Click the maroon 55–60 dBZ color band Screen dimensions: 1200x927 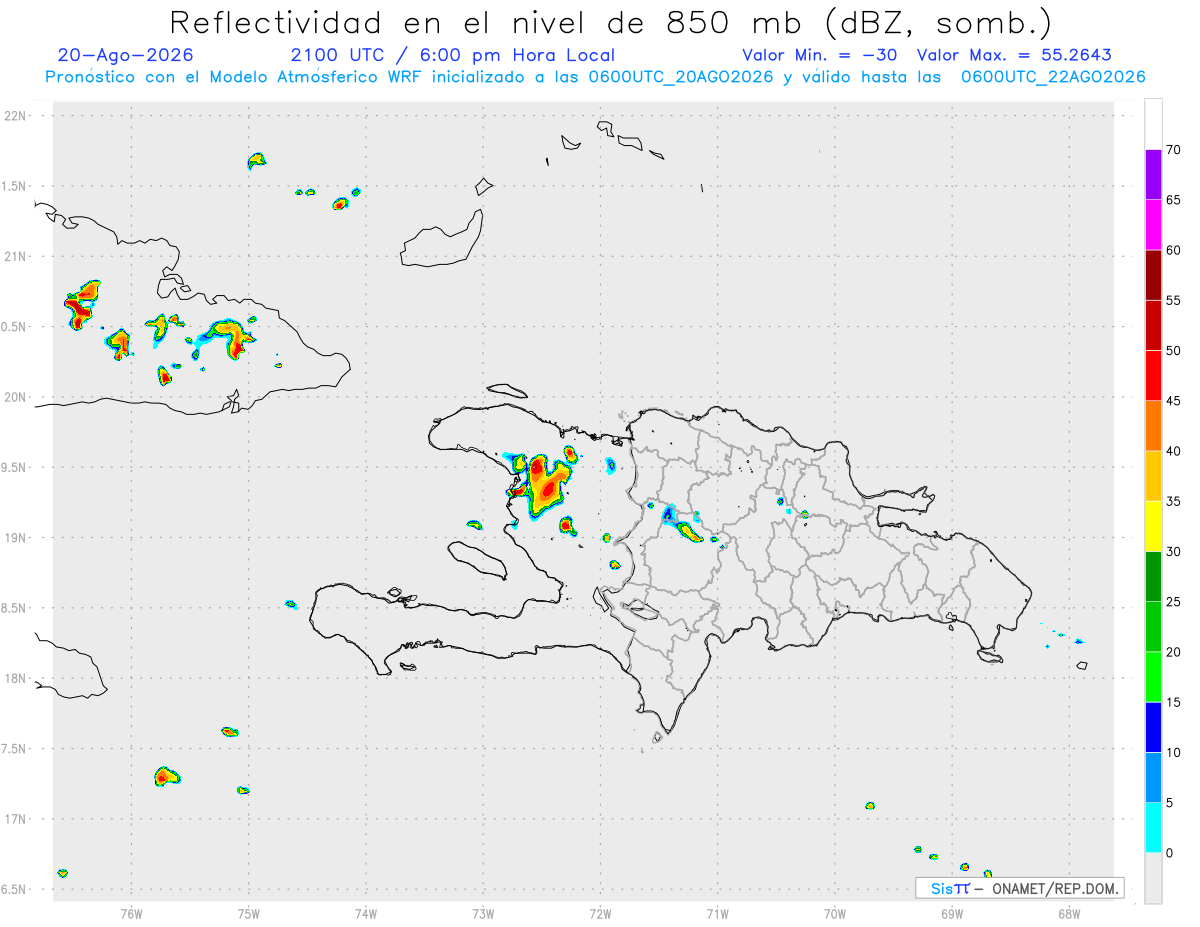[1153, 275]
